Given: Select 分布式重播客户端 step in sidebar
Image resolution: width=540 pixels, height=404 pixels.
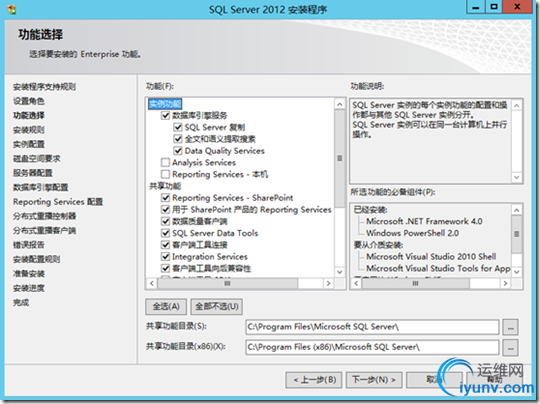Looking at the screenshot, I should click(x=44, y=230).
